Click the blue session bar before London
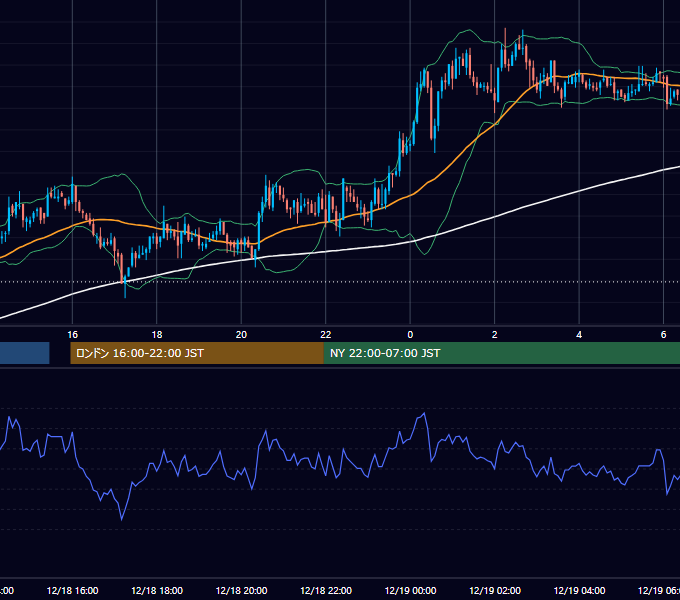Screen dimensions: 680x600 (25, 353)
